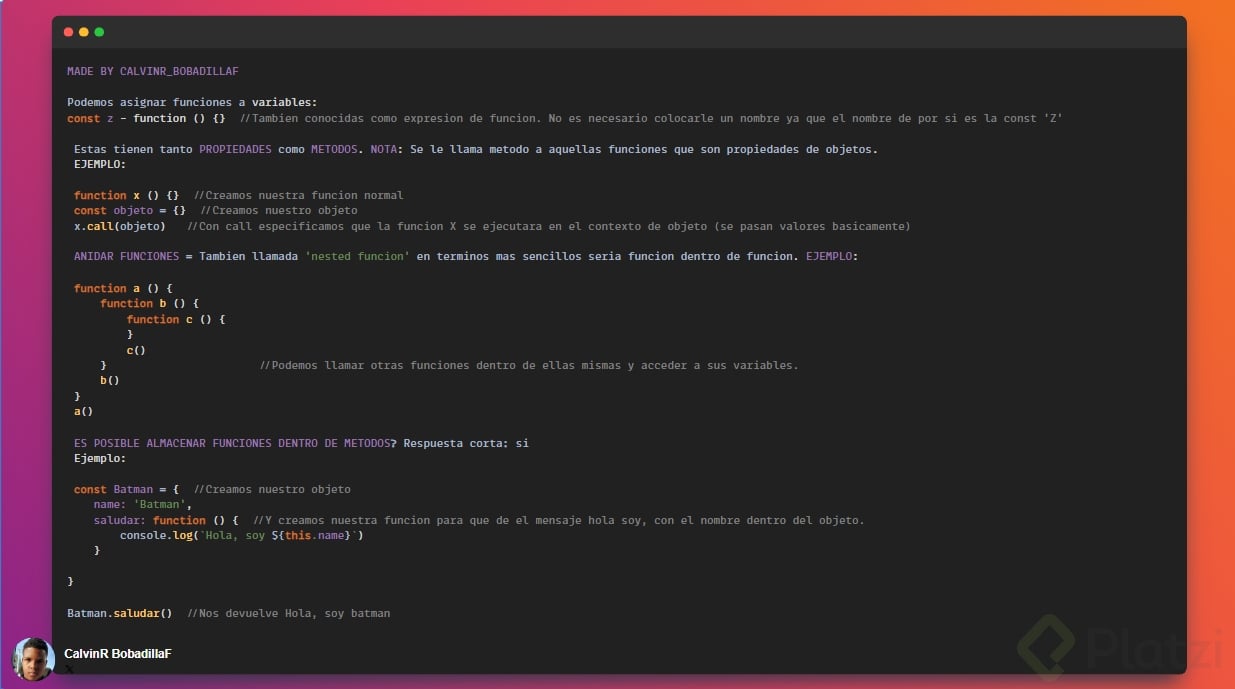Click the comment 'Podemos llamar otras funciones dentro'
This screenshot has width=1235, height=689.
(529, 365)
